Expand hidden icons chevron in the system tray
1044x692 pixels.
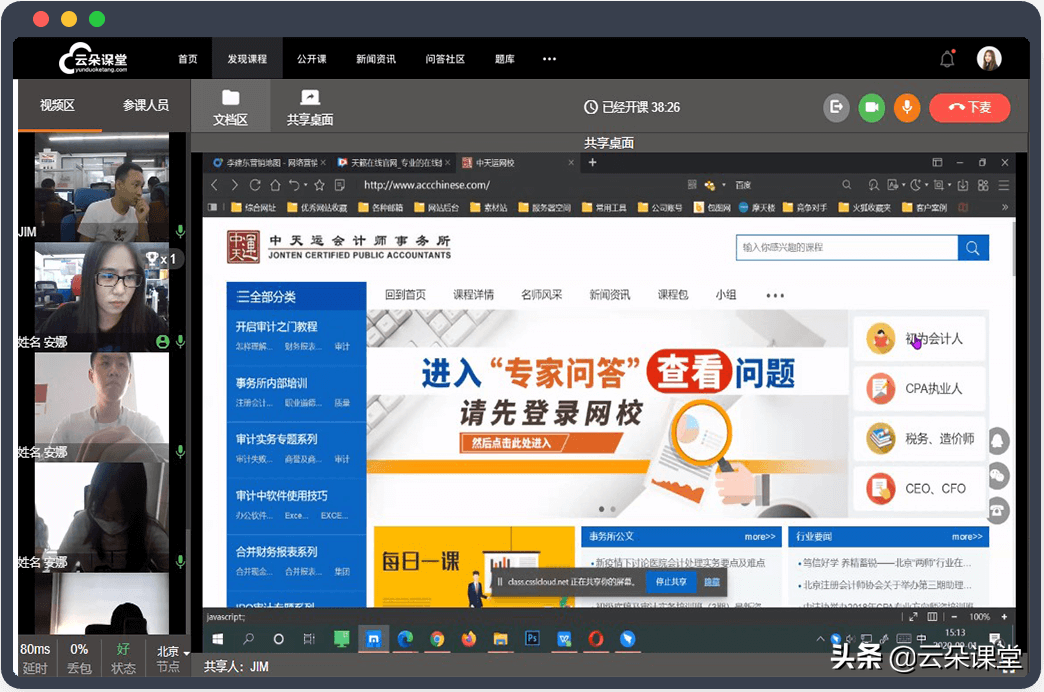pyautogui.click(x=820, y=638)
